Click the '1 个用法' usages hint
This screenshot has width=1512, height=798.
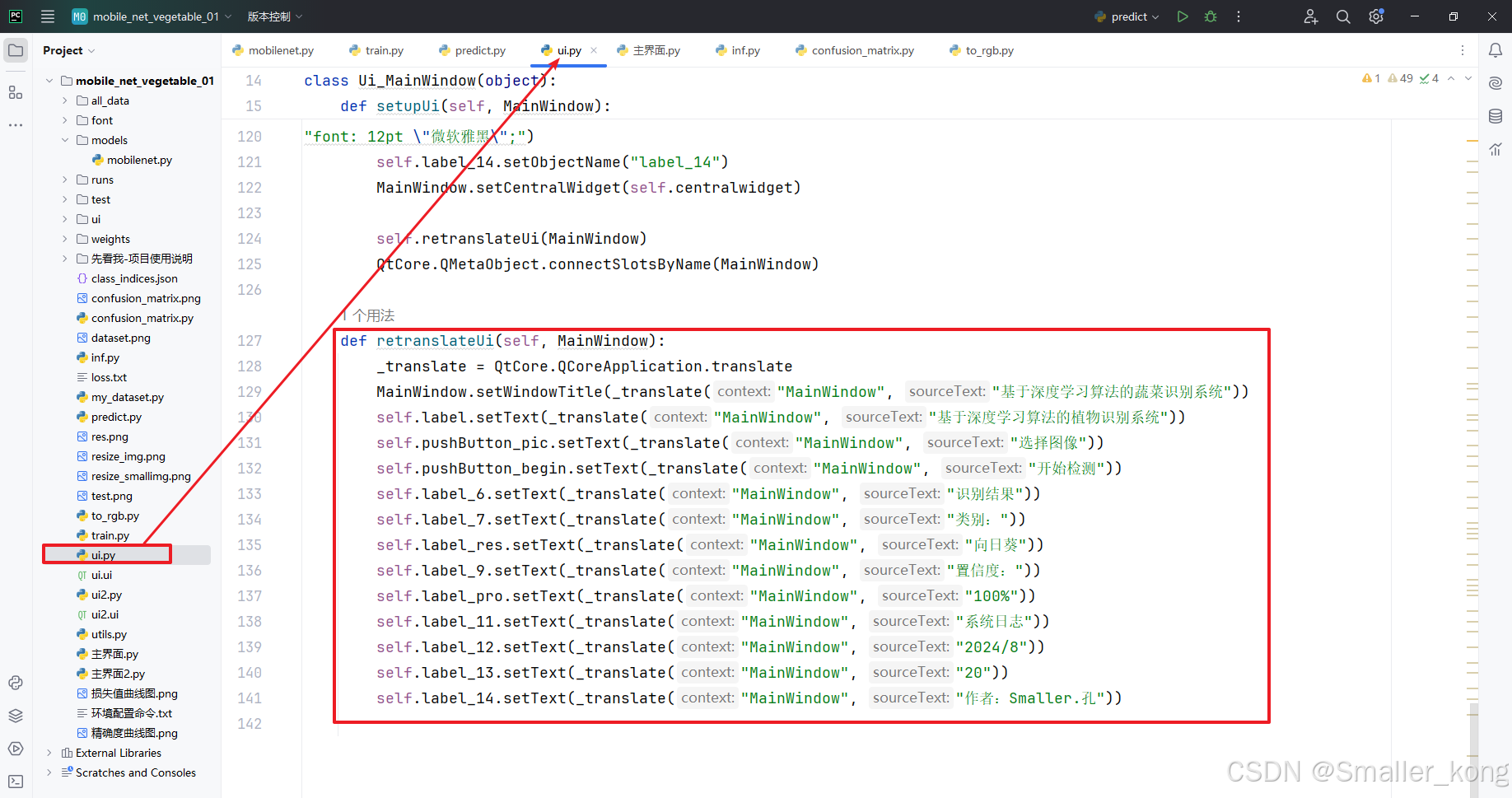click(368, 315)
